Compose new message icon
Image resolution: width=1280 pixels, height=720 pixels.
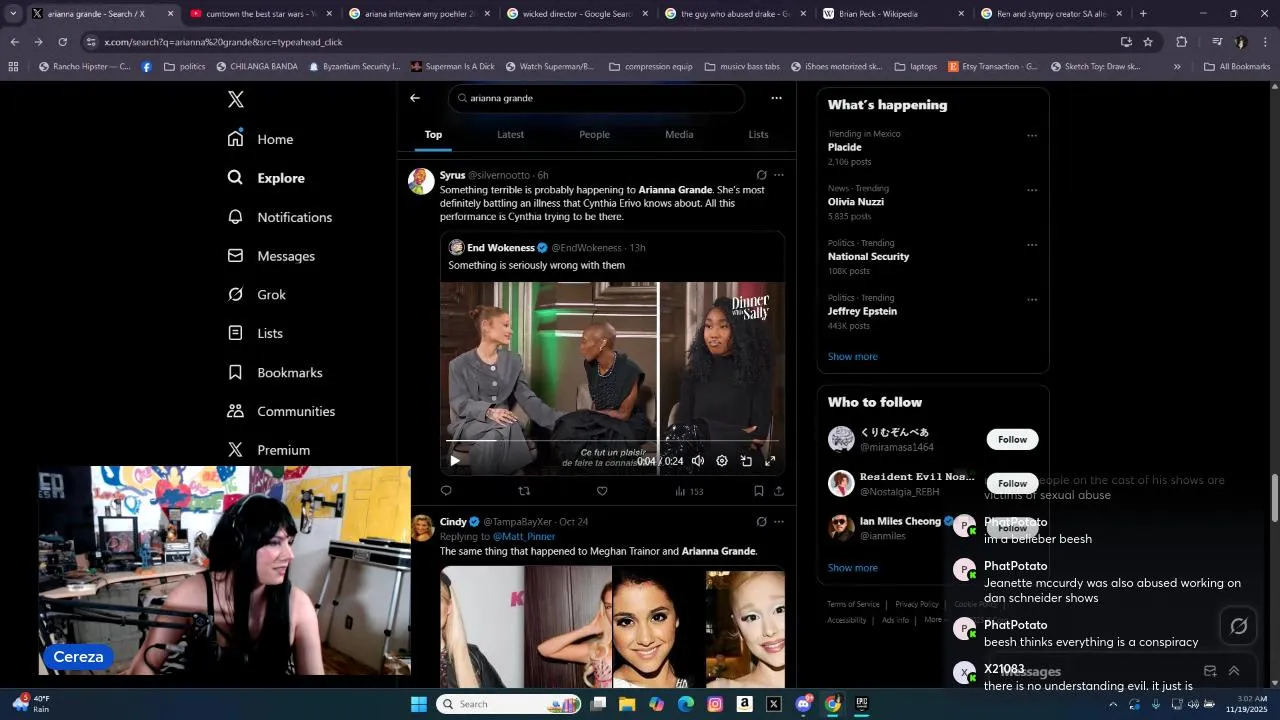point(1210,671)
